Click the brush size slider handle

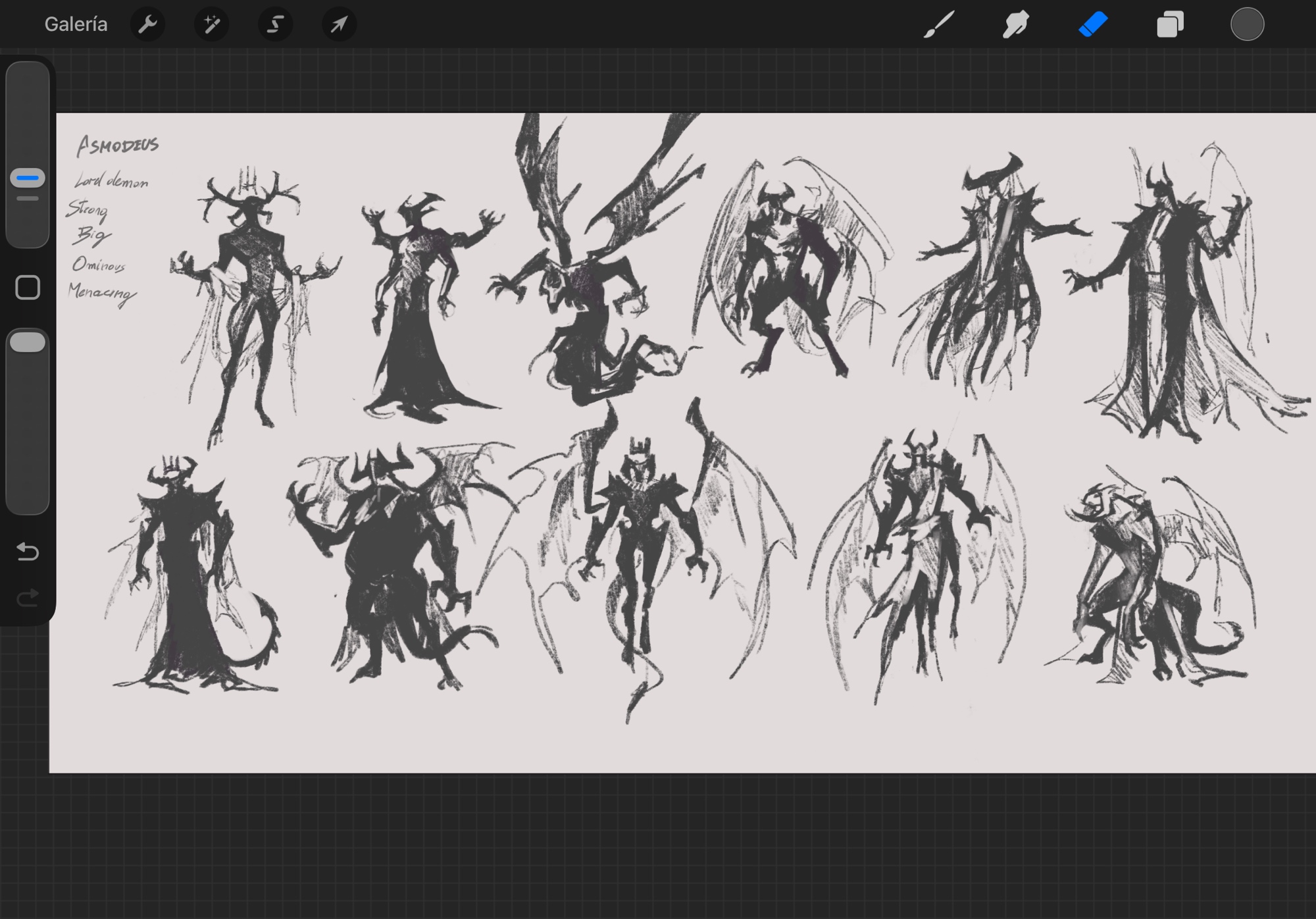[x=28, y=178]
